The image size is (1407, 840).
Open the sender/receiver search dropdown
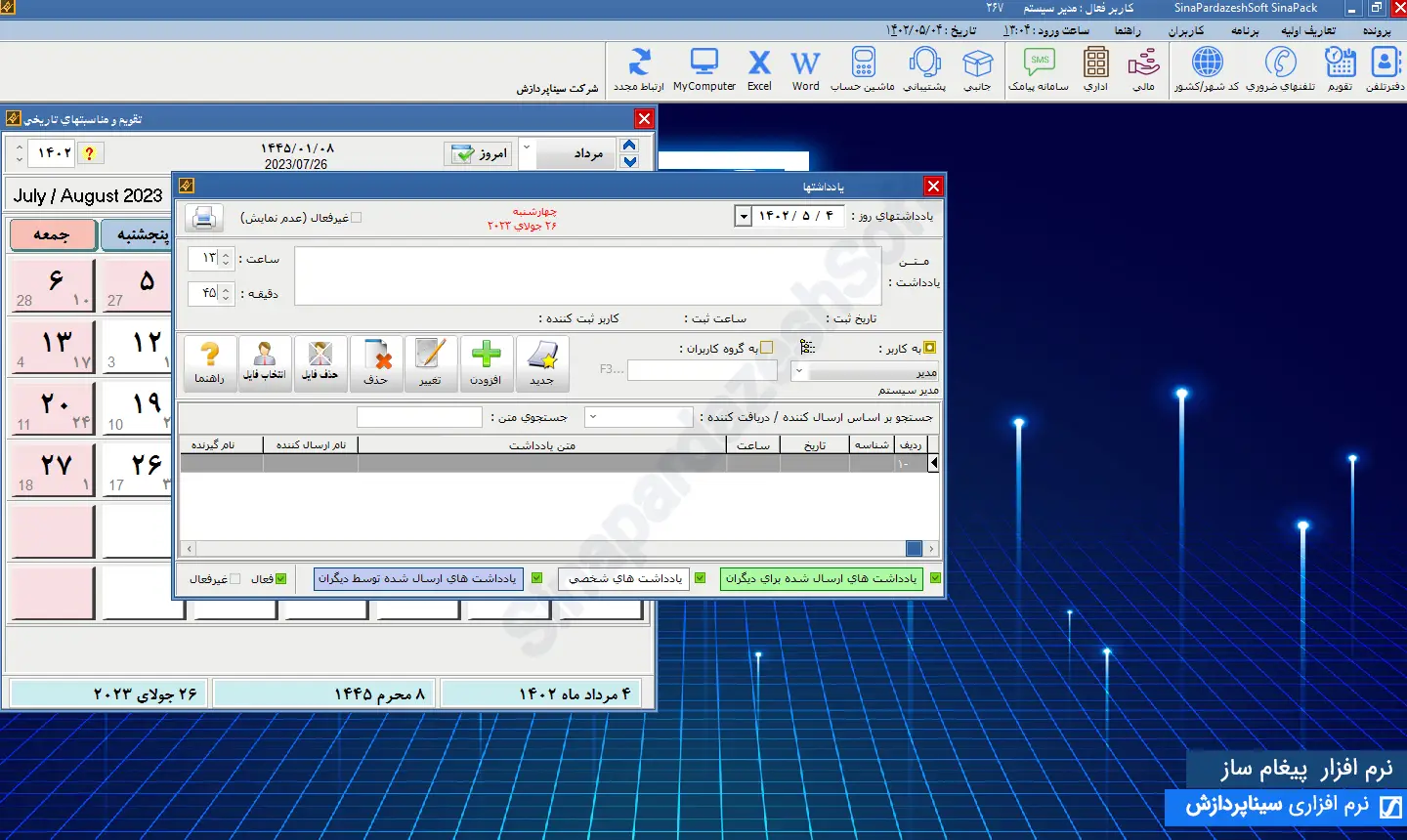(x=592, y=417)
